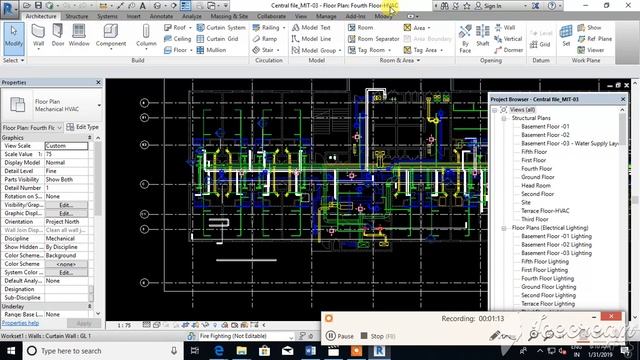Select the Door tool
Image resolution: width=640 pixels, height=360 pixels.
point(58,36)
